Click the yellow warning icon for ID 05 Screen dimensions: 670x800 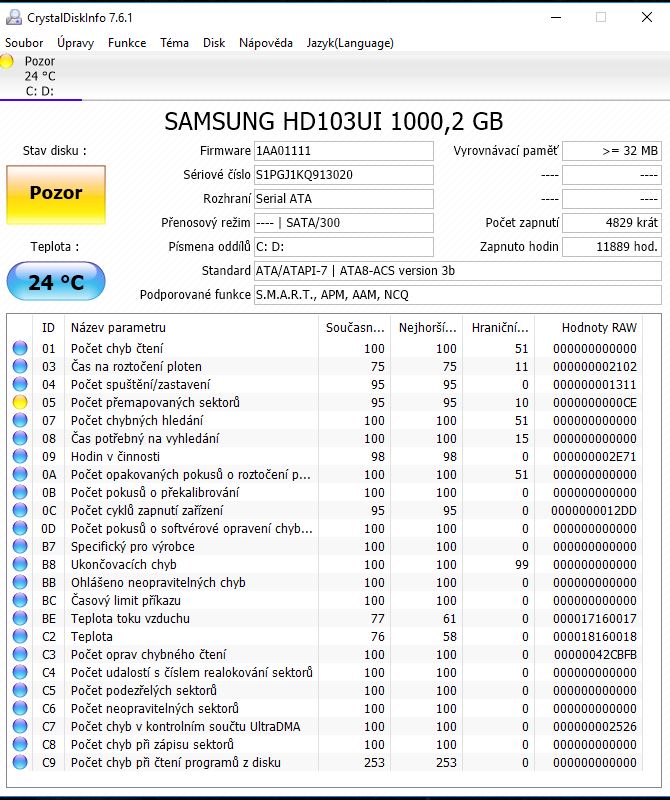click(20, 403)
